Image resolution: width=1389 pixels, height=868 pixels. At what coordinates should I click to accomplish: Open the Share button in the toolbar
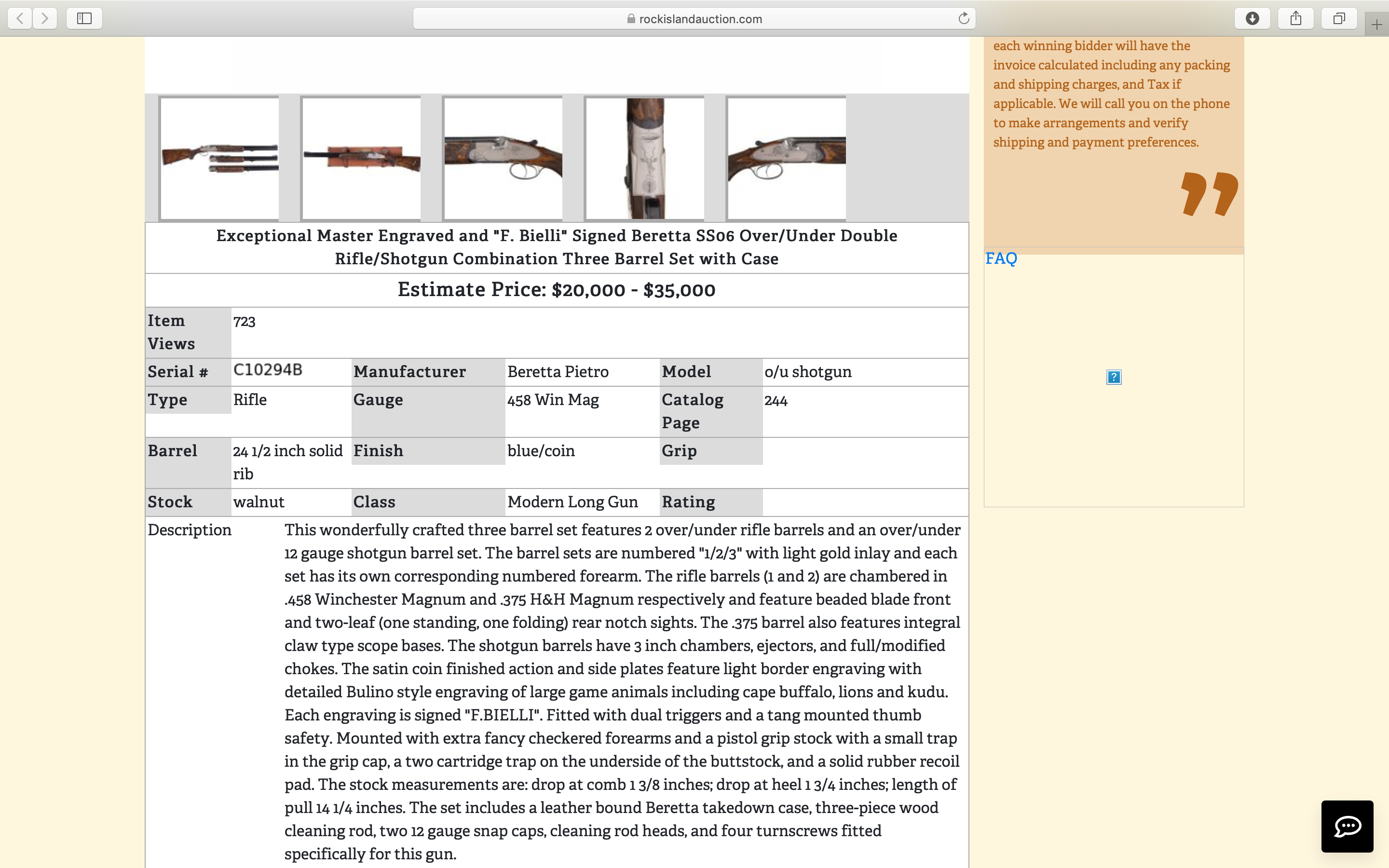pos(1296,18)
